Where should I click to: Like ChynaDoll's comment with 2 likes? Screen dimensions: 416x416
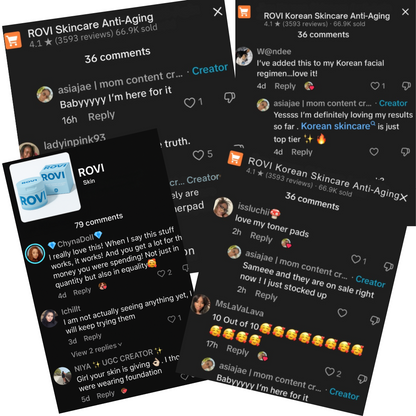tap(161, 274)
